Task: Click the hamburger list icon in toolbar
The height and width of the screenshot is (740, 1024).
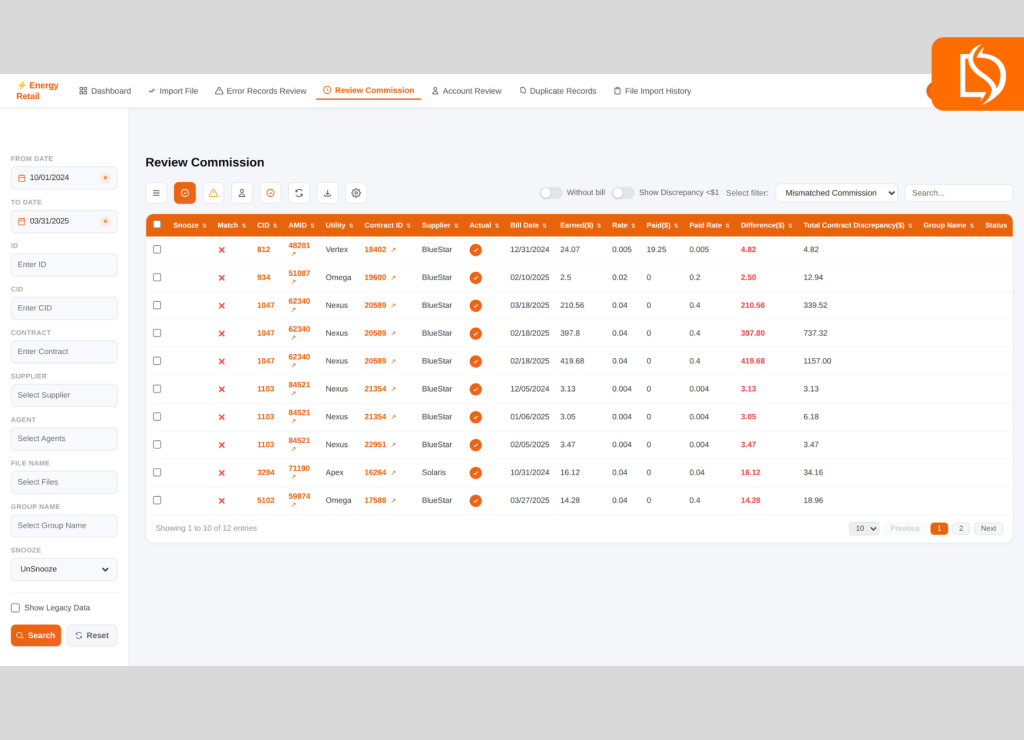Action: [156, 193]
